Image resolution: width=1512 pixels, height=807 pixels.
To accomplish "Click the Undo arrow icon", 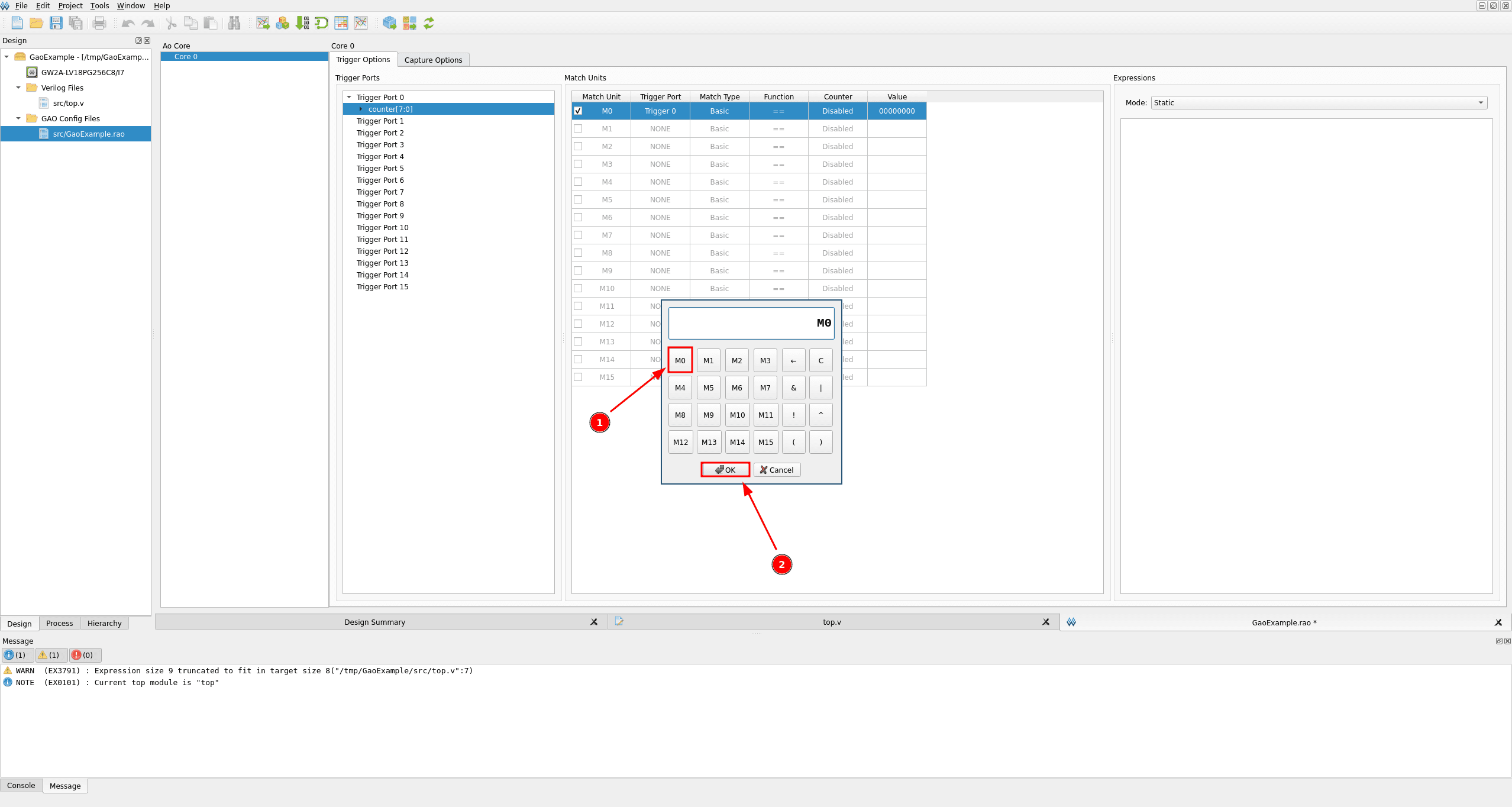I will pos(128,23).
